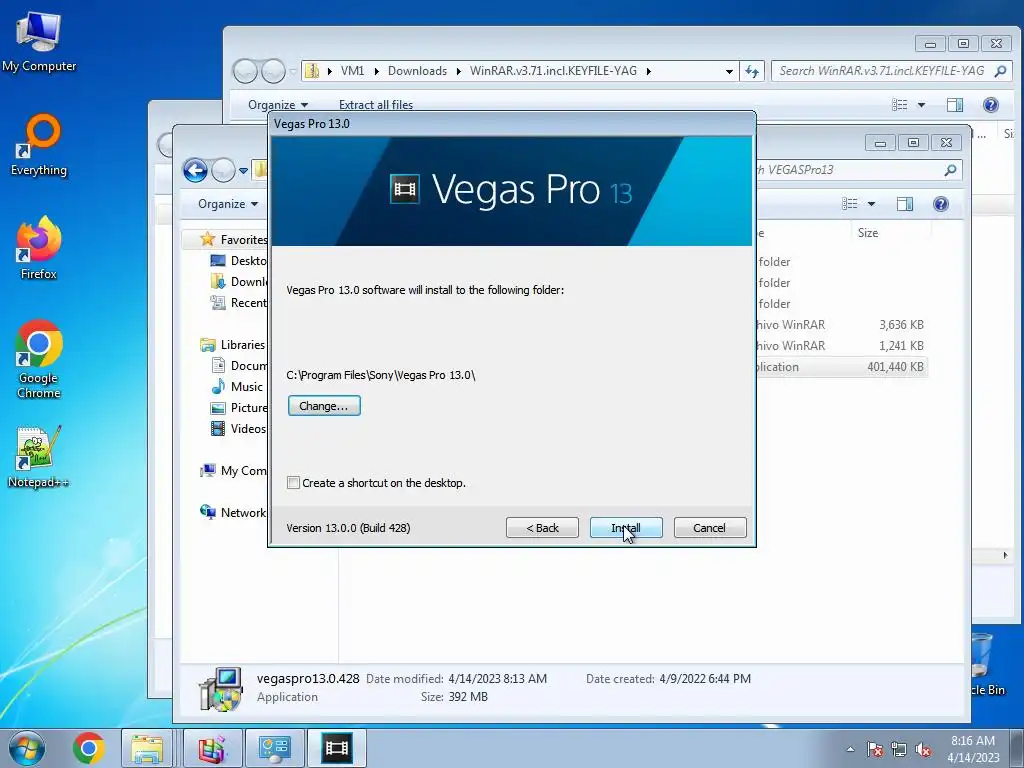Refresh the WinRAR folder window

coord(752,71)
